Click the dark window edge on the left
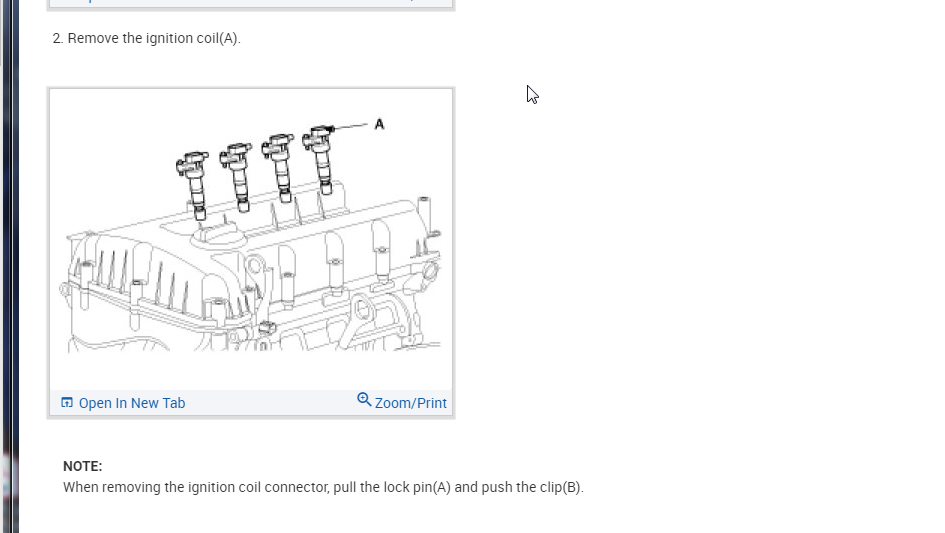Screen dimensions: 945x533 click(9, 266)
